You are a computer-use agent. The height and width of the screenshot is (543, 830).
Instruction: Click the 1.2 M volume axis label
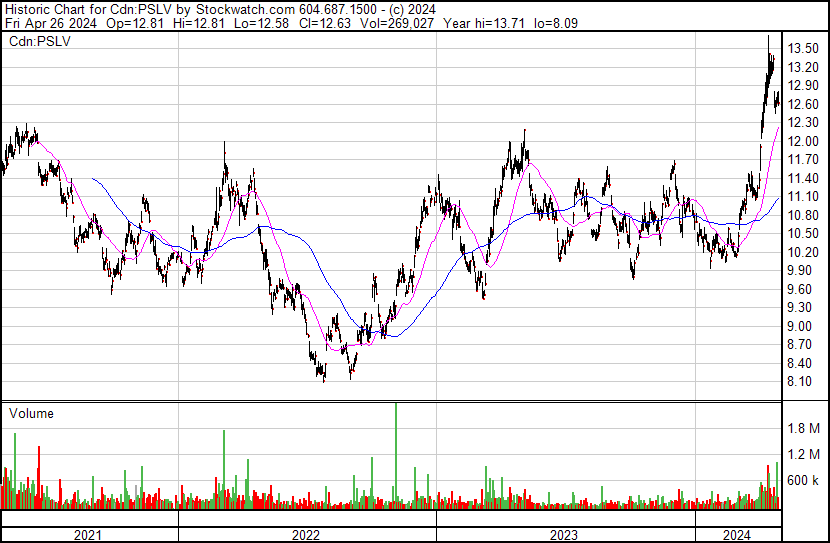[805, 455]
